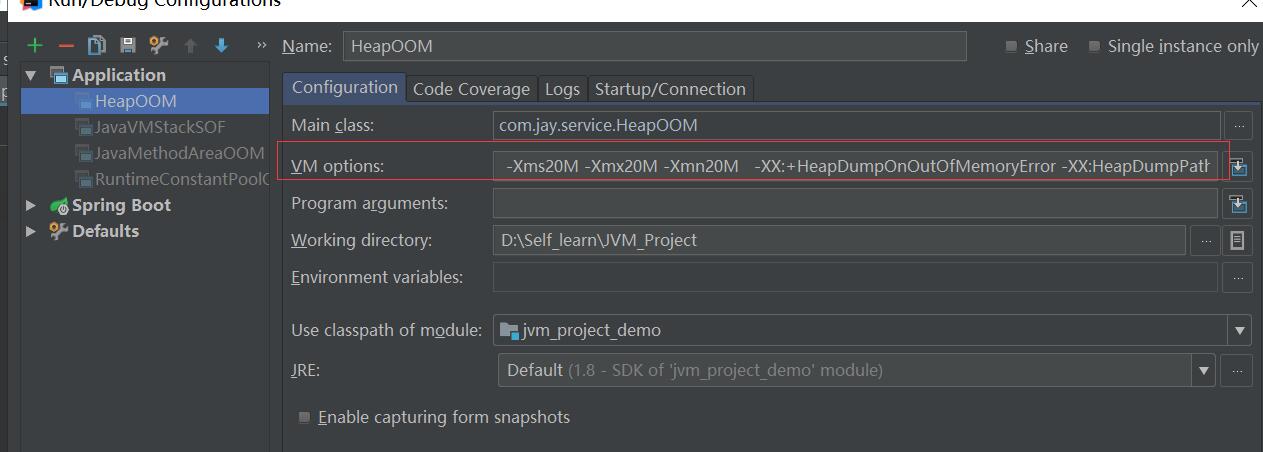This screenshot has width=1263, height=452.
Task: Close the Run/Debug Configurations dialog
Action: (x=1249, y=4)
